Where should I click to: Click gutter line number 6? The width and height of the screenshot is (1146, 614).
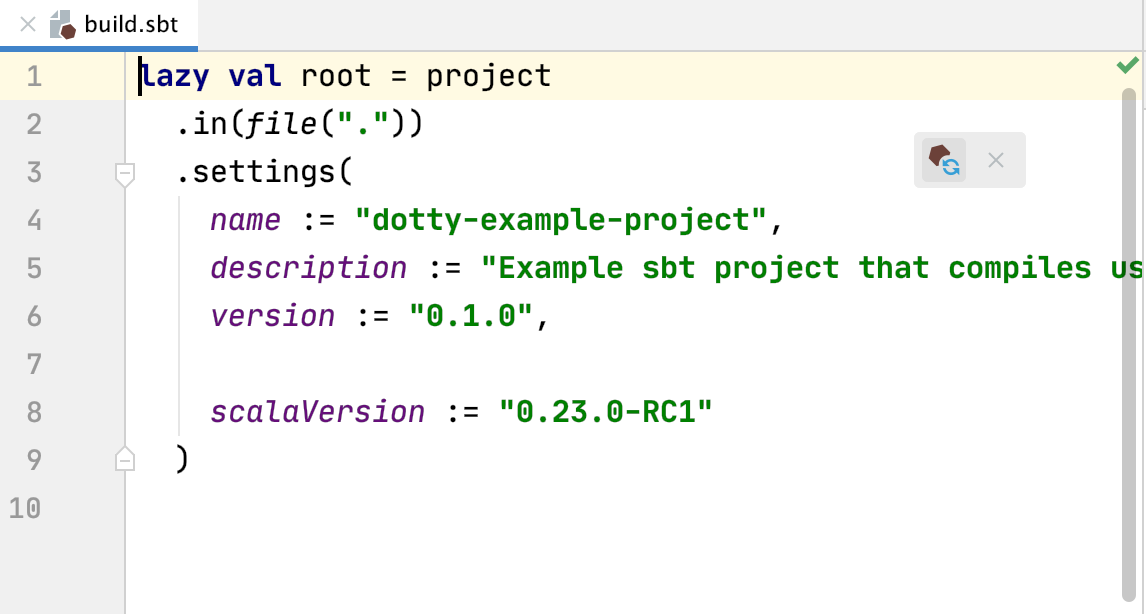[34, 317]
